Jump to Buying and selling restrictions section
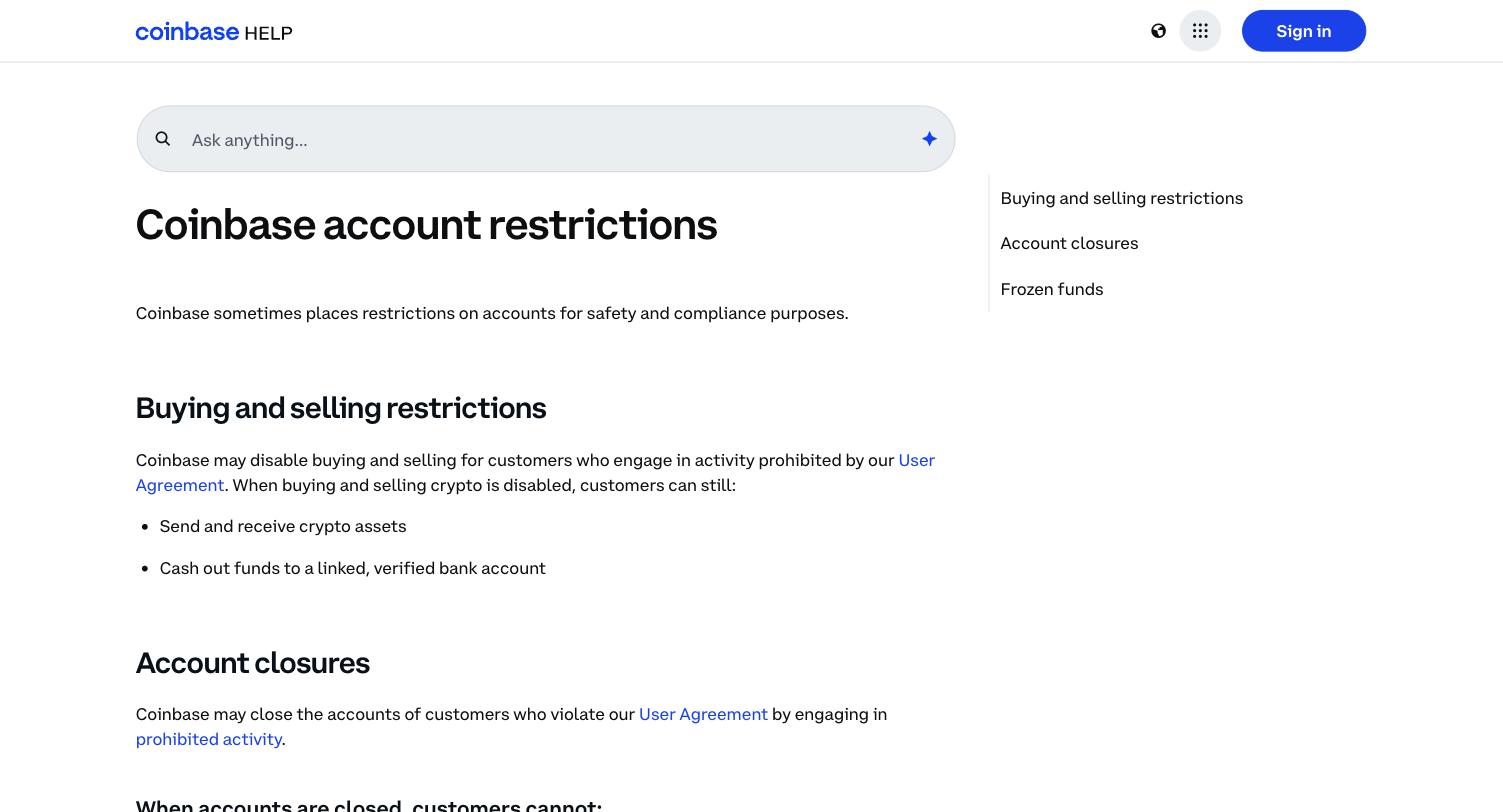The height and width of the screenshot is (812, 1503). coord(1121,198)
